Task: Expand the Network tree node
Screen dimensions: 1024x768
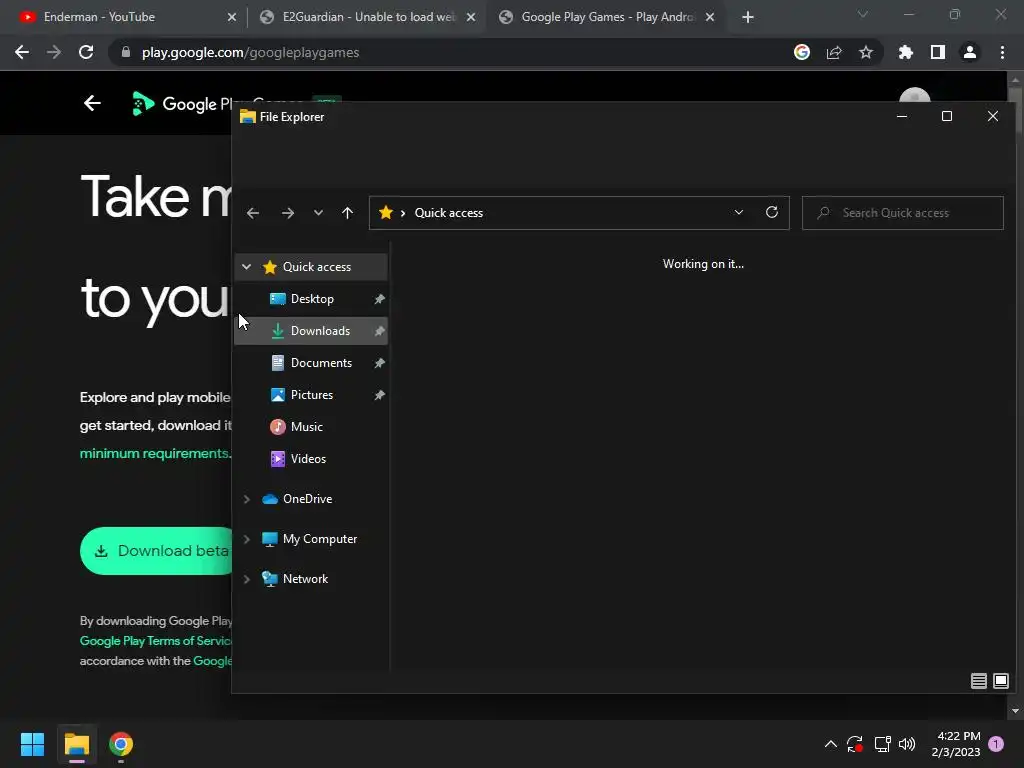Action: [246, 579]
